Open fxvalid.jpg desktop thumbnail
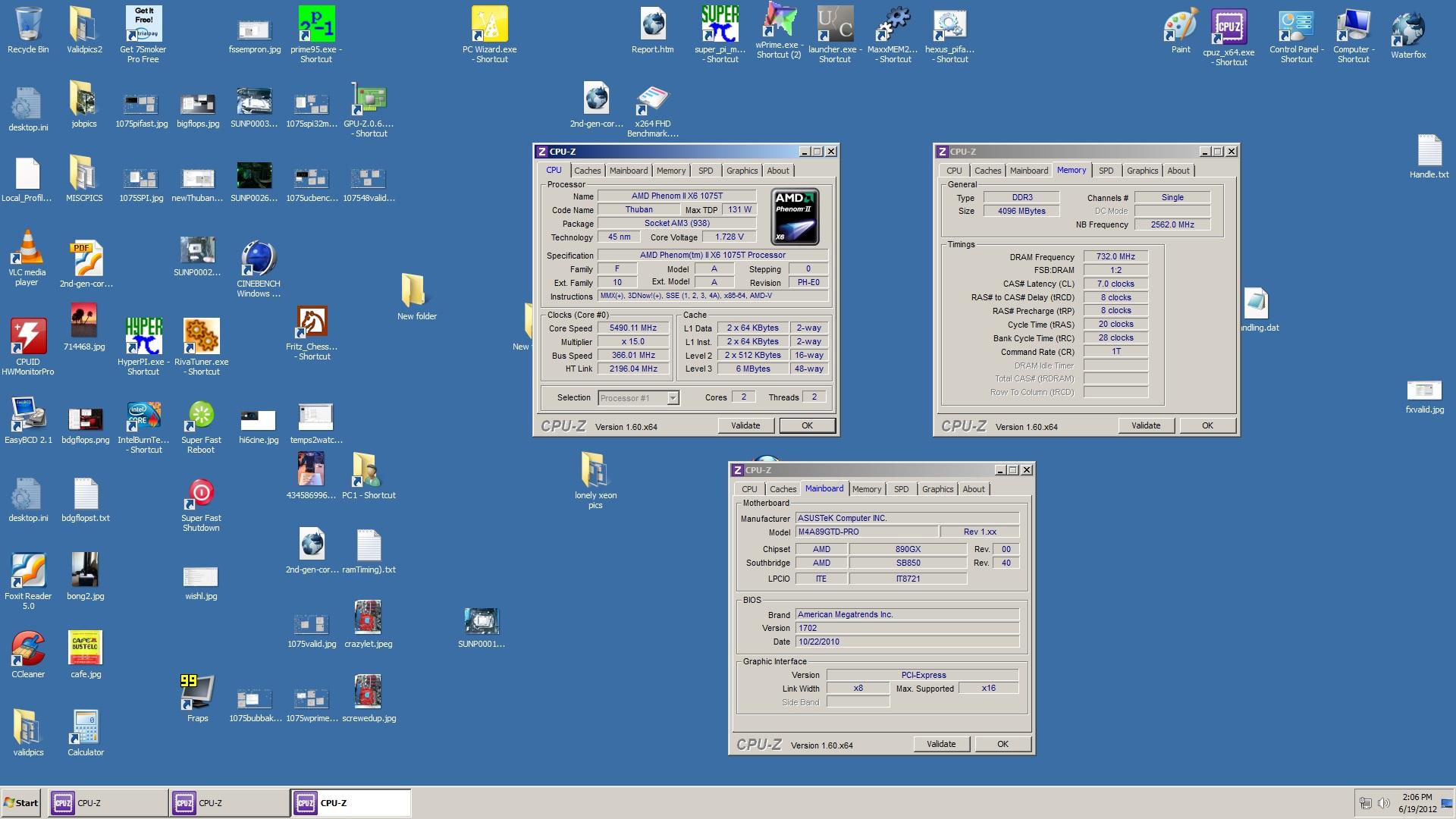Viewport: 1456px width, 819px height. coord(1424,397)
